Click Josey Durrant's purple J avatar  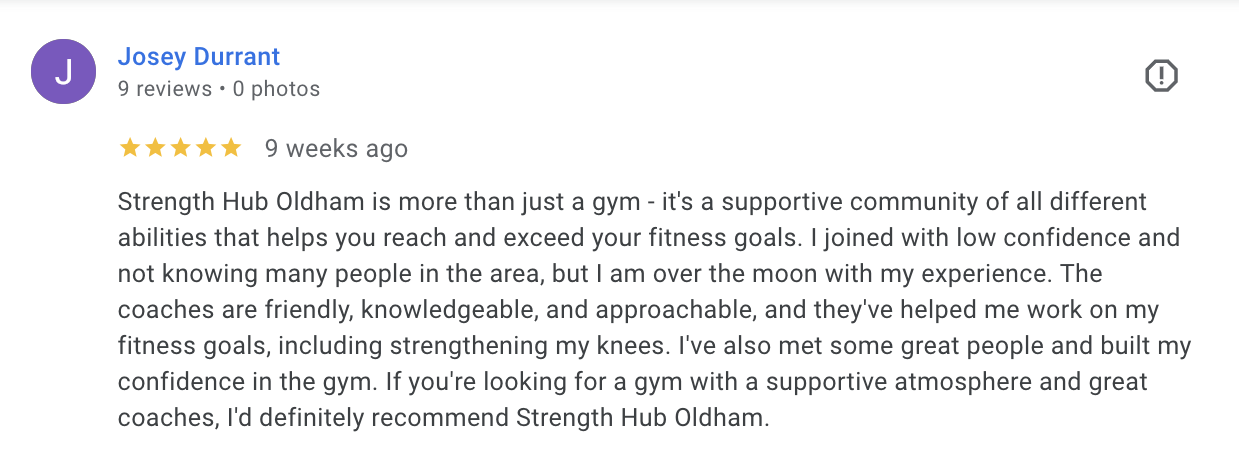tap(64, 72)
